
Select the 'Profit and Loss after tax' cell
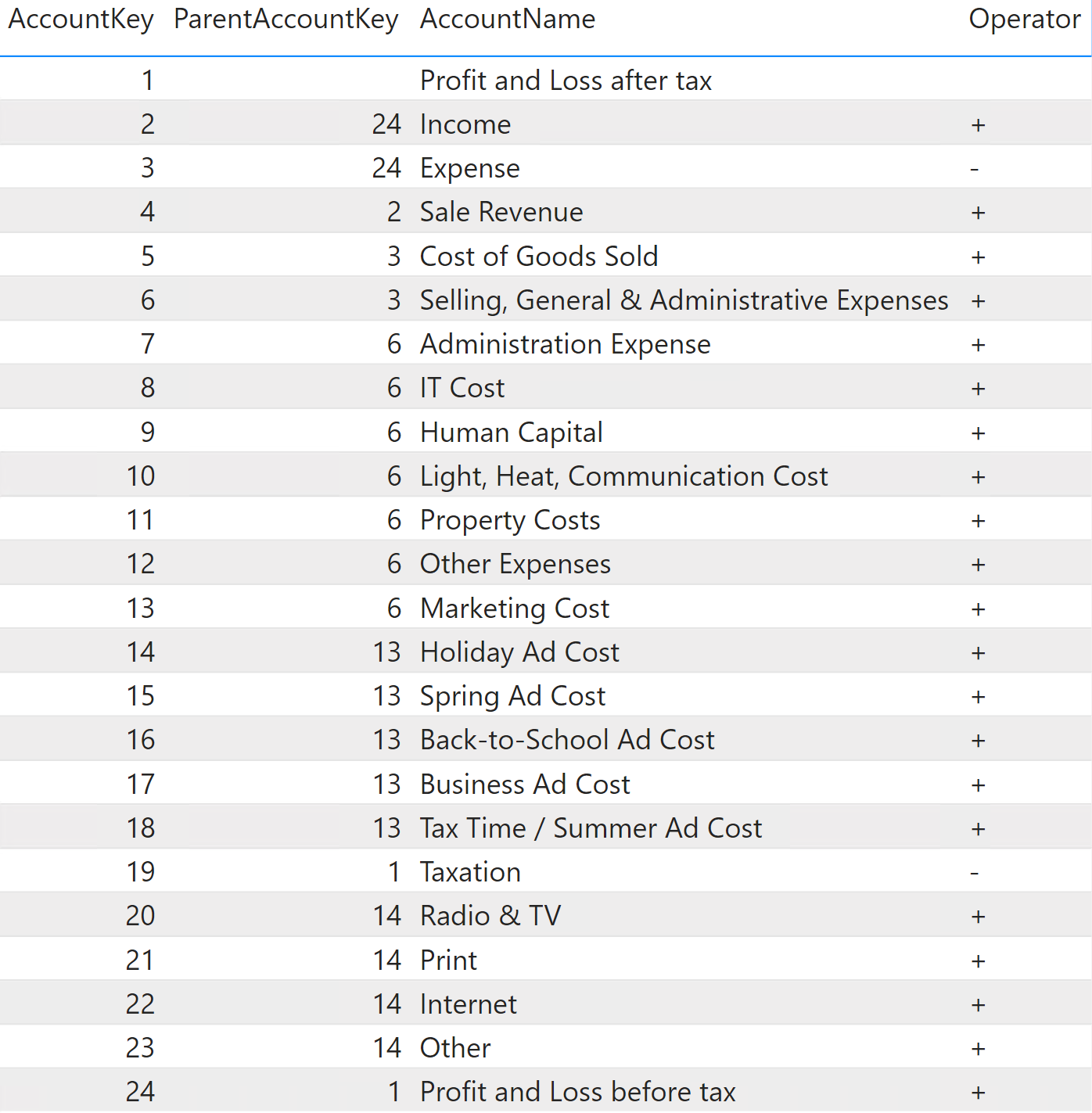tap(566, 81)
